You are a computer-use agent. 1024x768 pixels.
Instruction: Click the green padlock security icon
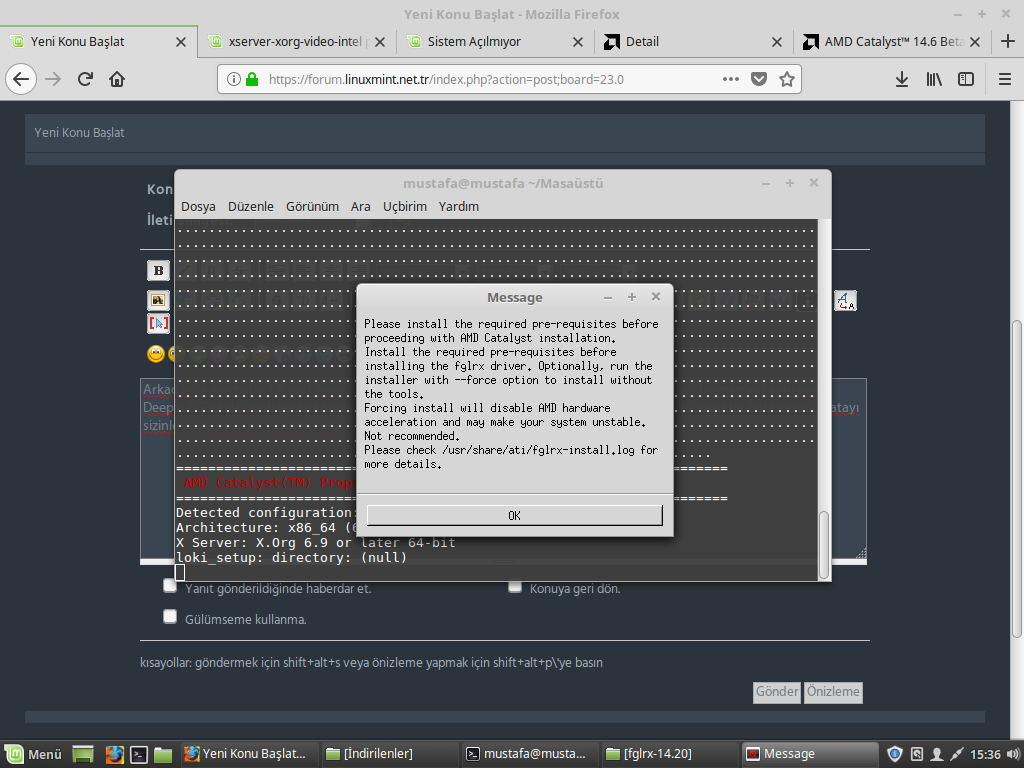(252, 79)
